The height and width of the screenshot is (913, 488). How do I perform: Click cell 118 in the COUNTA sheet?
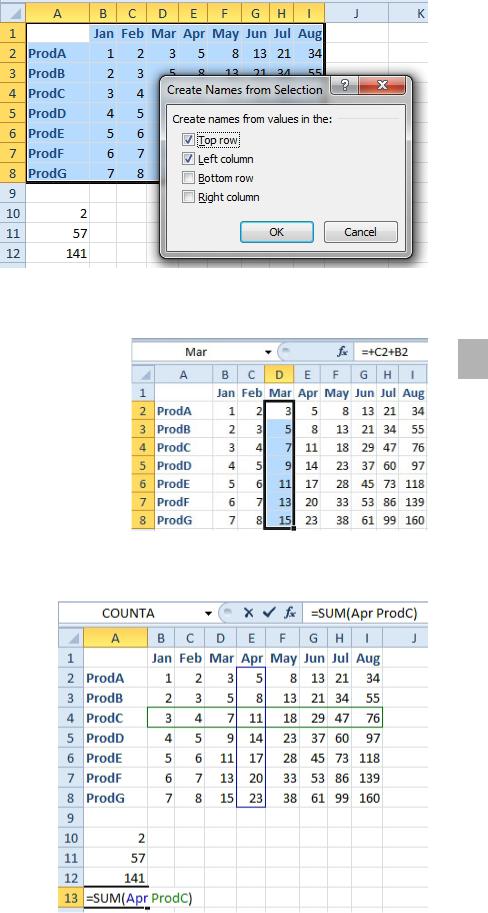click(x=367, y=758)
